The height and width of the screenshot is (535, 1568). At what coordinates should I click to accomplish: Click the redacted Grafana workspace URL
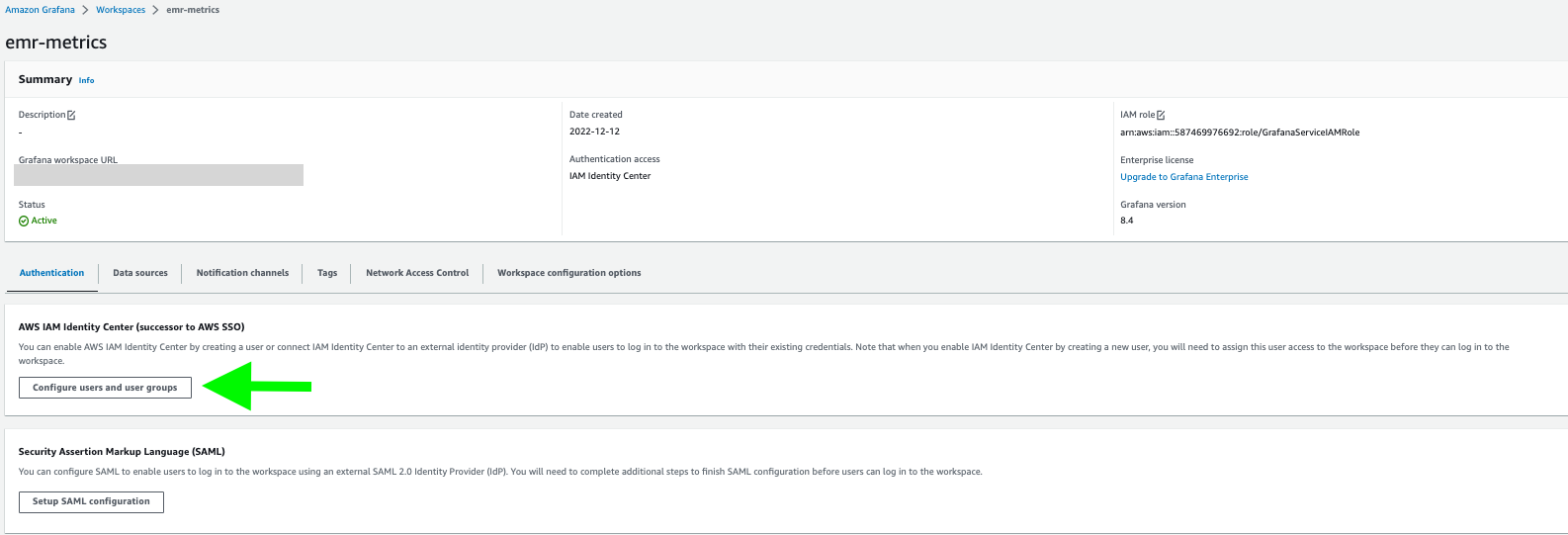coord(158,175)
